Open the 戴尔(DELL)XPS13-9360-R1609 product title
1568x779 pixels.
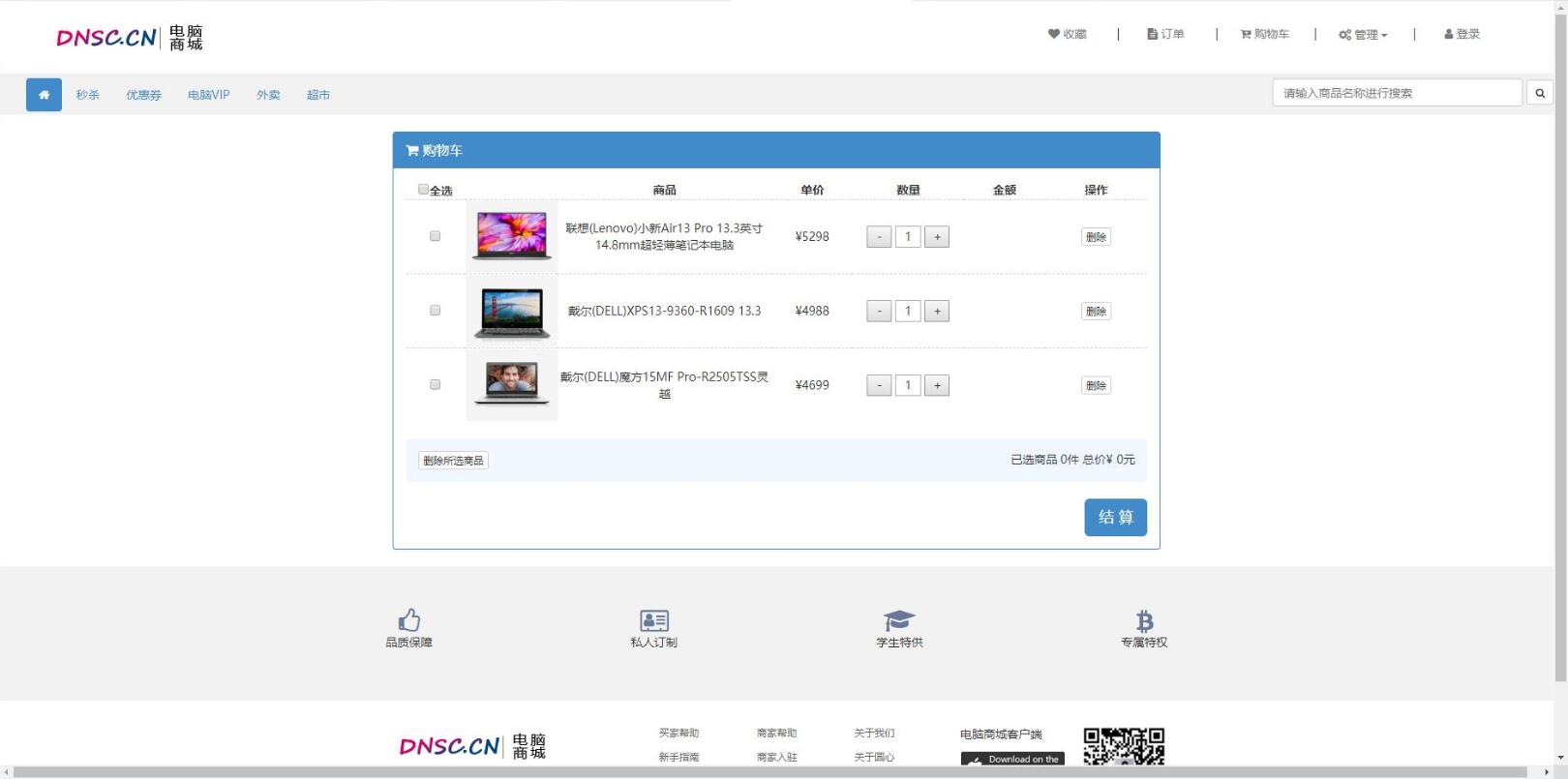coord(664,311)
